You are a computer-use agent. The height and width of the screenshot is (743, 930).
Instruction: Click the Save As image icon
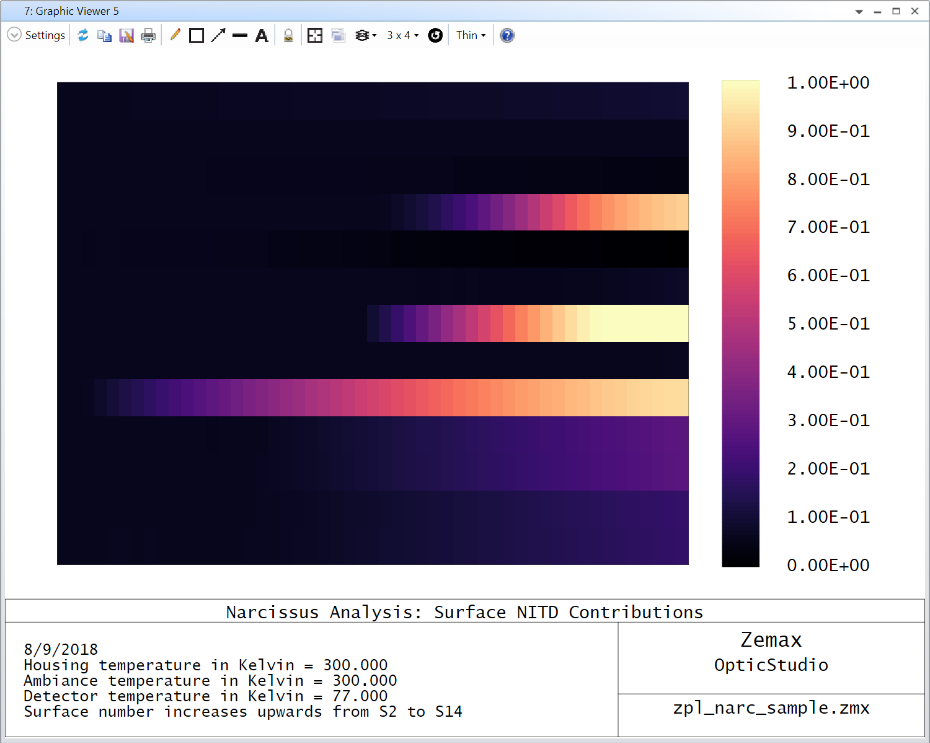click(126, 35)
